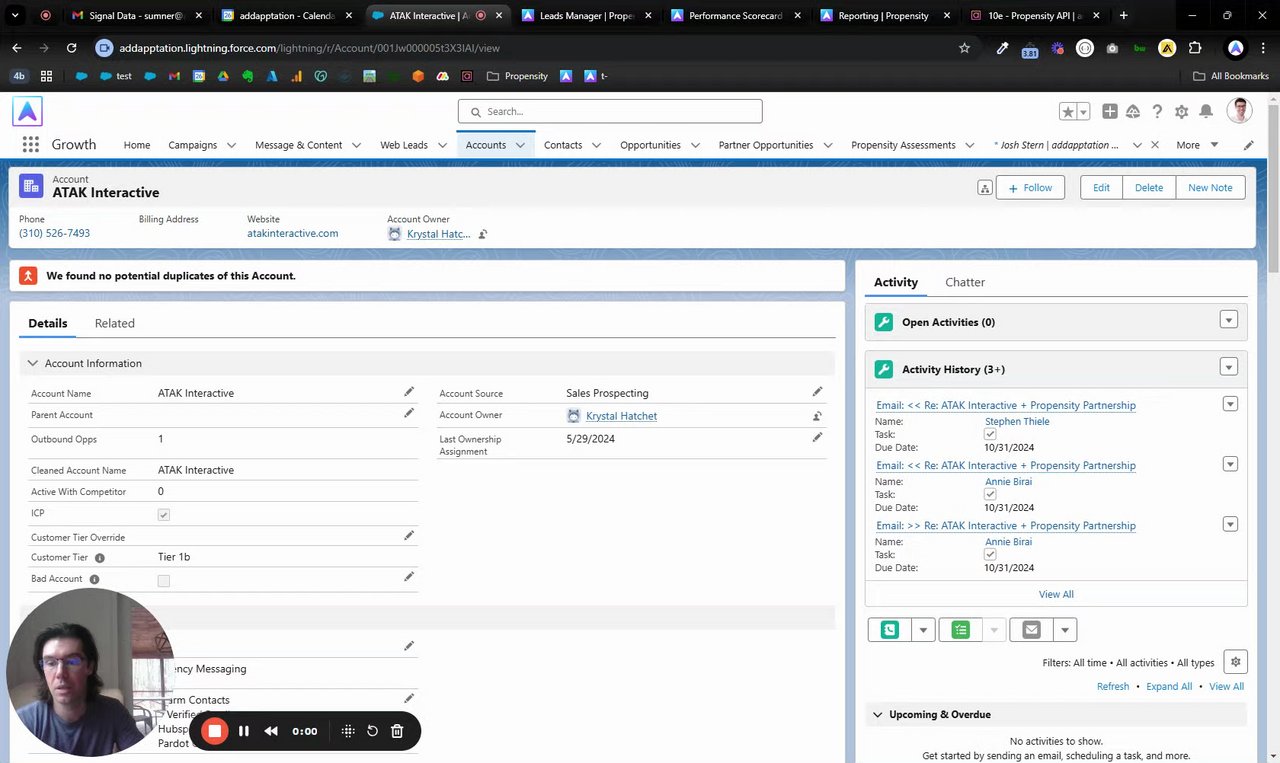View account hierarchy icon
1280x763 pixels.
pyautogui.click(x=985, y=188)
